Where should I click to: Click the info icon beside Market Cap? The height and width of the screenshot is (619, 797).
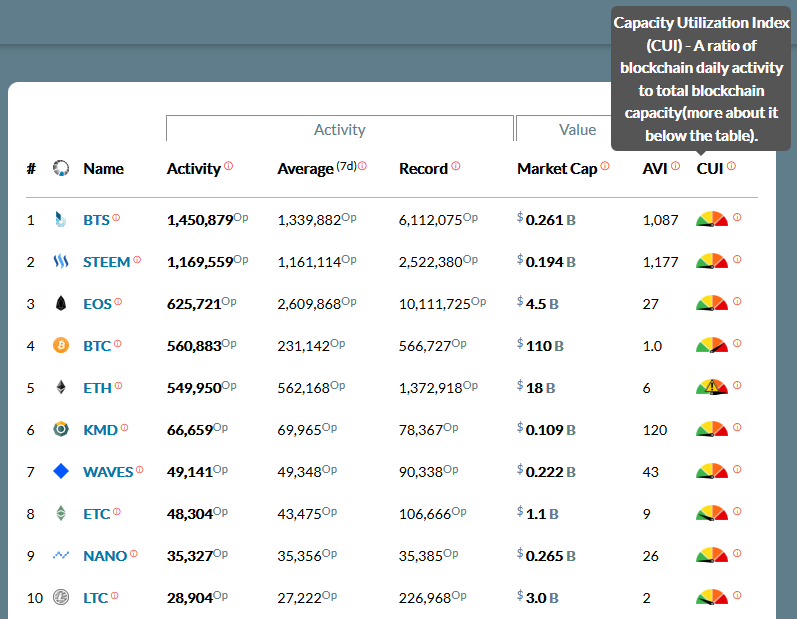coord(605,166)
